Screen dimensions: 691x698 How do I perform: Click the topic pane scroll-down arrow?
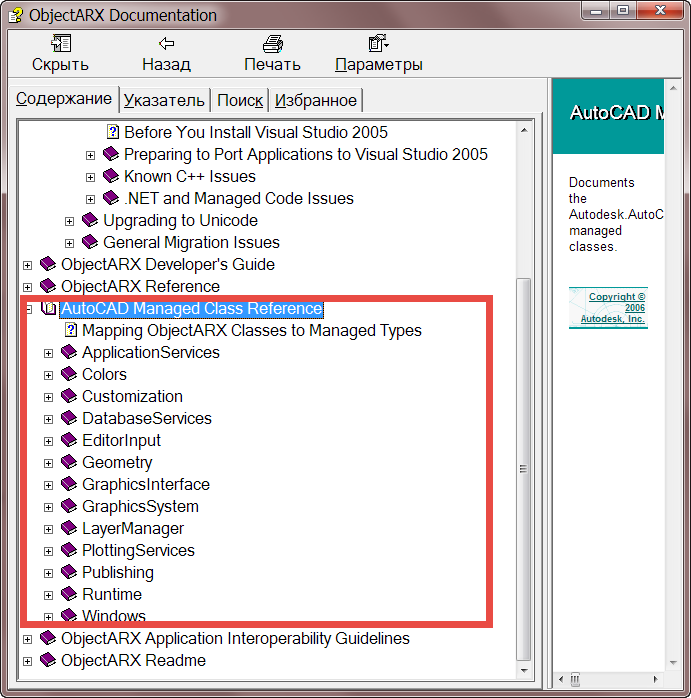pos(673,663)
